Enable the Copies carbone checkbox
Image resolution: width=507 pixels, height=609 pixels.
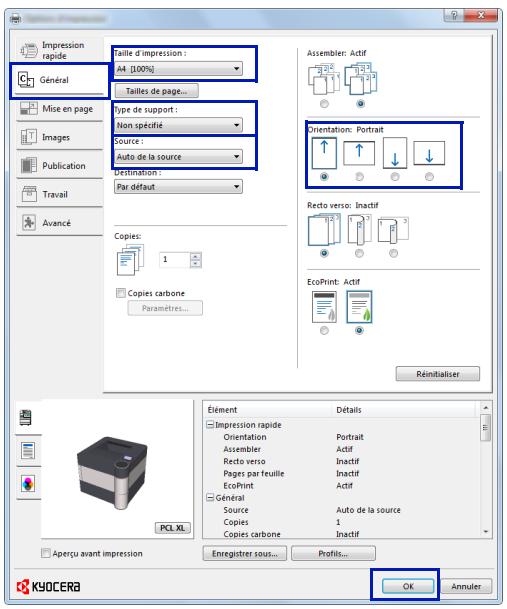click(121, 293)
